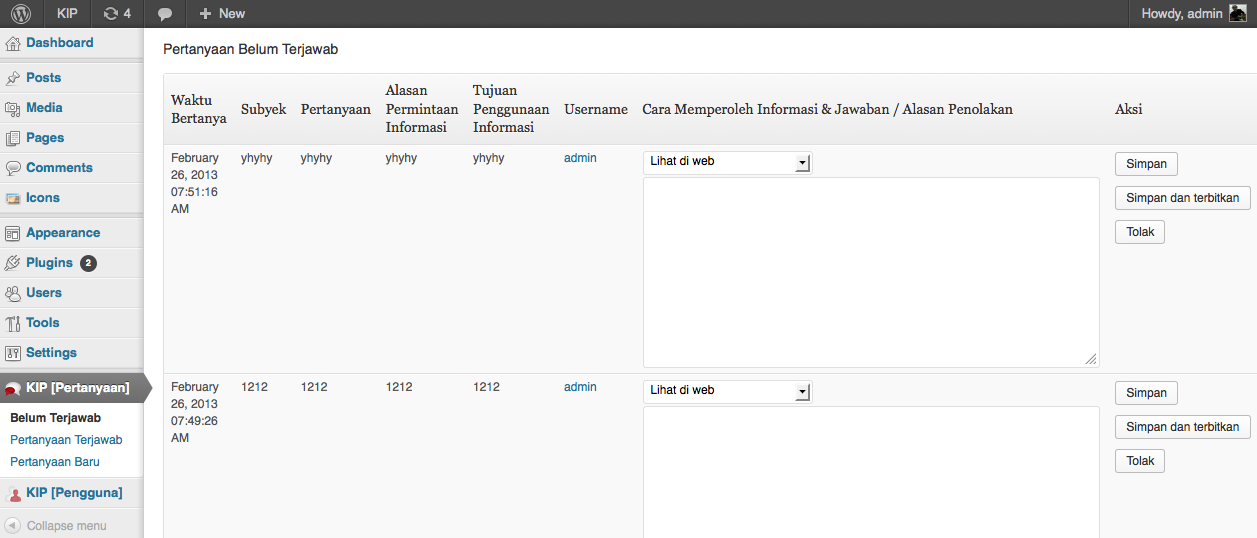Click the Posts pushpin icon

(13, 78)
